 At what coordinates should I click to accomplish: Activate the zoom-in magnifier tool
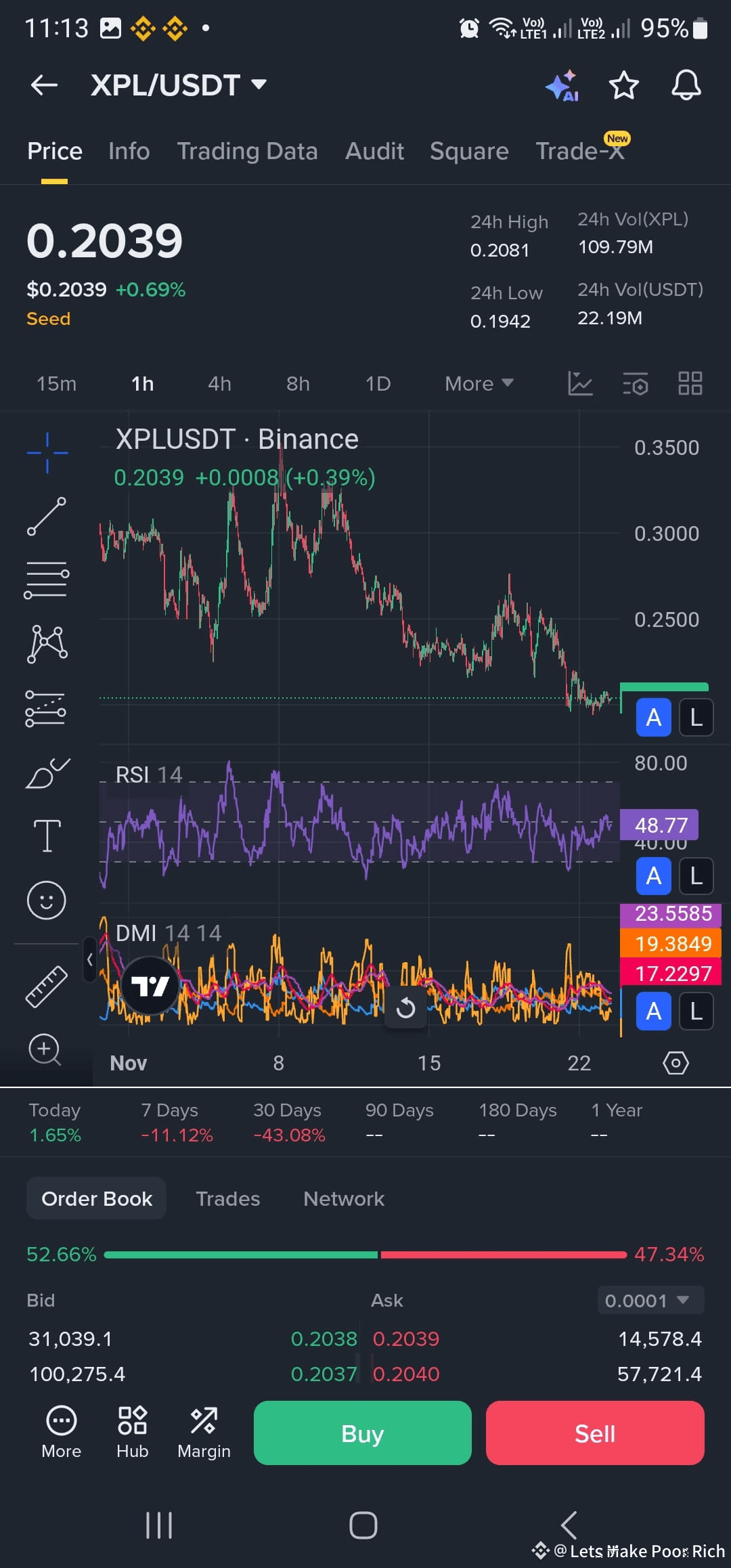pyautogui.click(x=45, y=1050)
